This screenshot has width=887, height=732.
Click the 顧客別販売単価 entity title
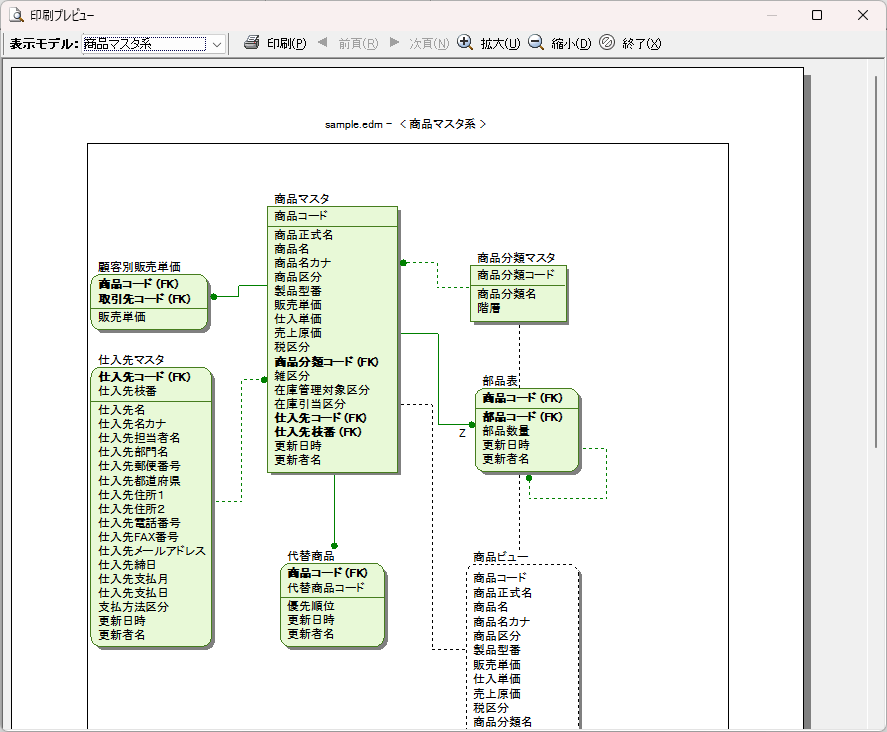(x=139, y=267)
